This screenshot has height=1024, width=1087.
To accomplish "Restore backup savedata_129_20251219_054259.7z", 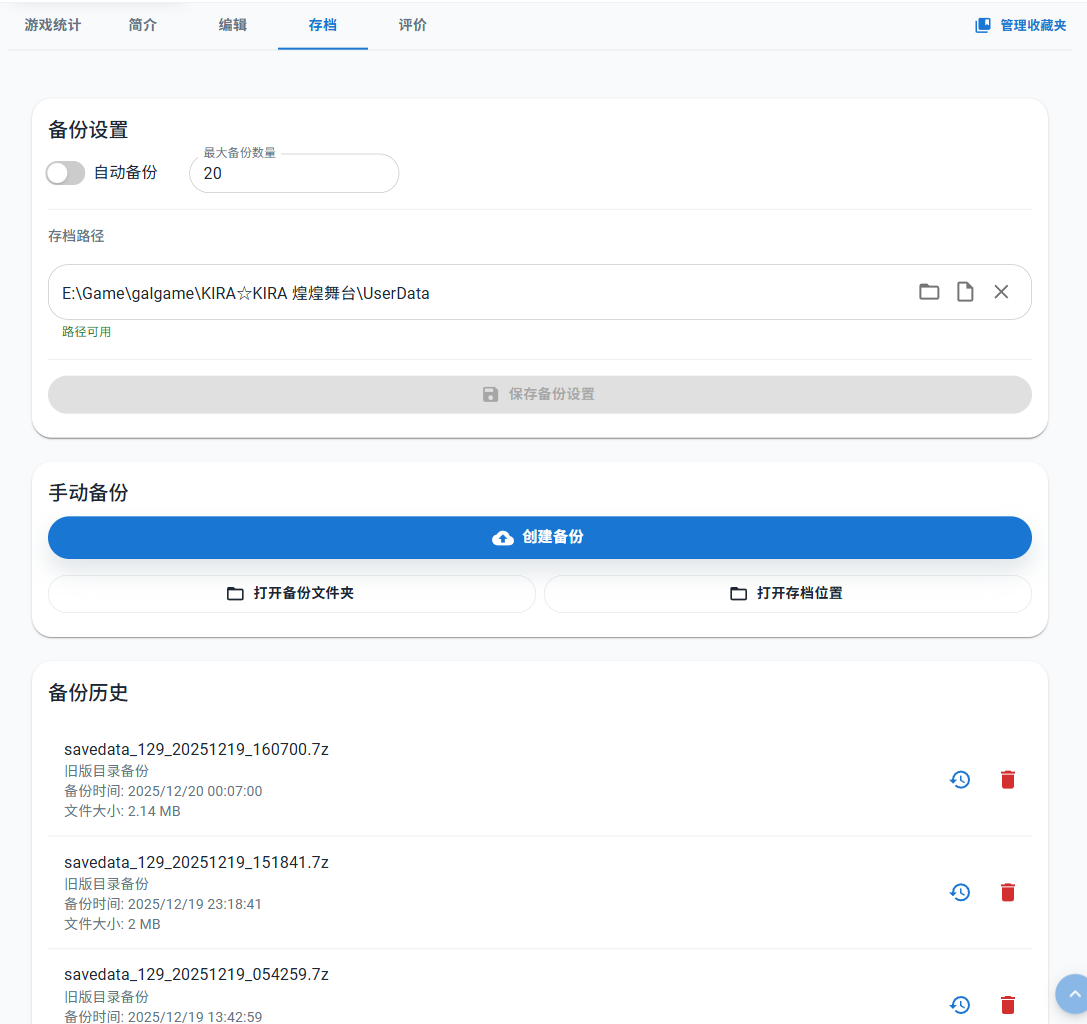I will tap(960, 1005).
